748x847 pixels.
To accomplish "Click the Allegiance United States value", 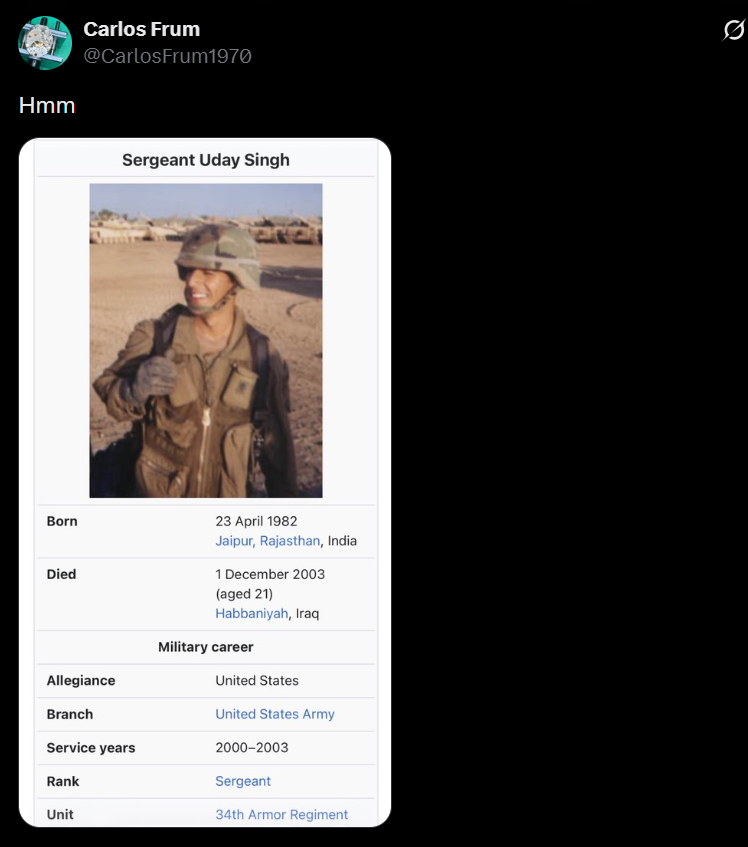I will 257,681.
